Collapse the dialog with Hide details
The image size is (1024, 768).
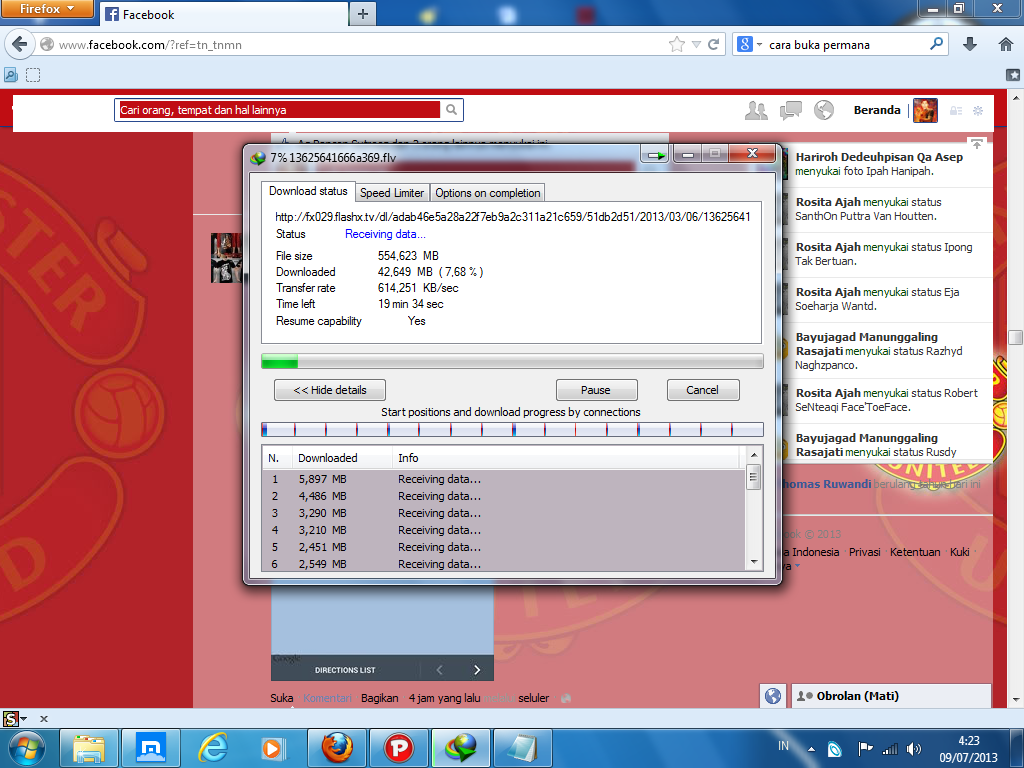[x=329, y=390]
